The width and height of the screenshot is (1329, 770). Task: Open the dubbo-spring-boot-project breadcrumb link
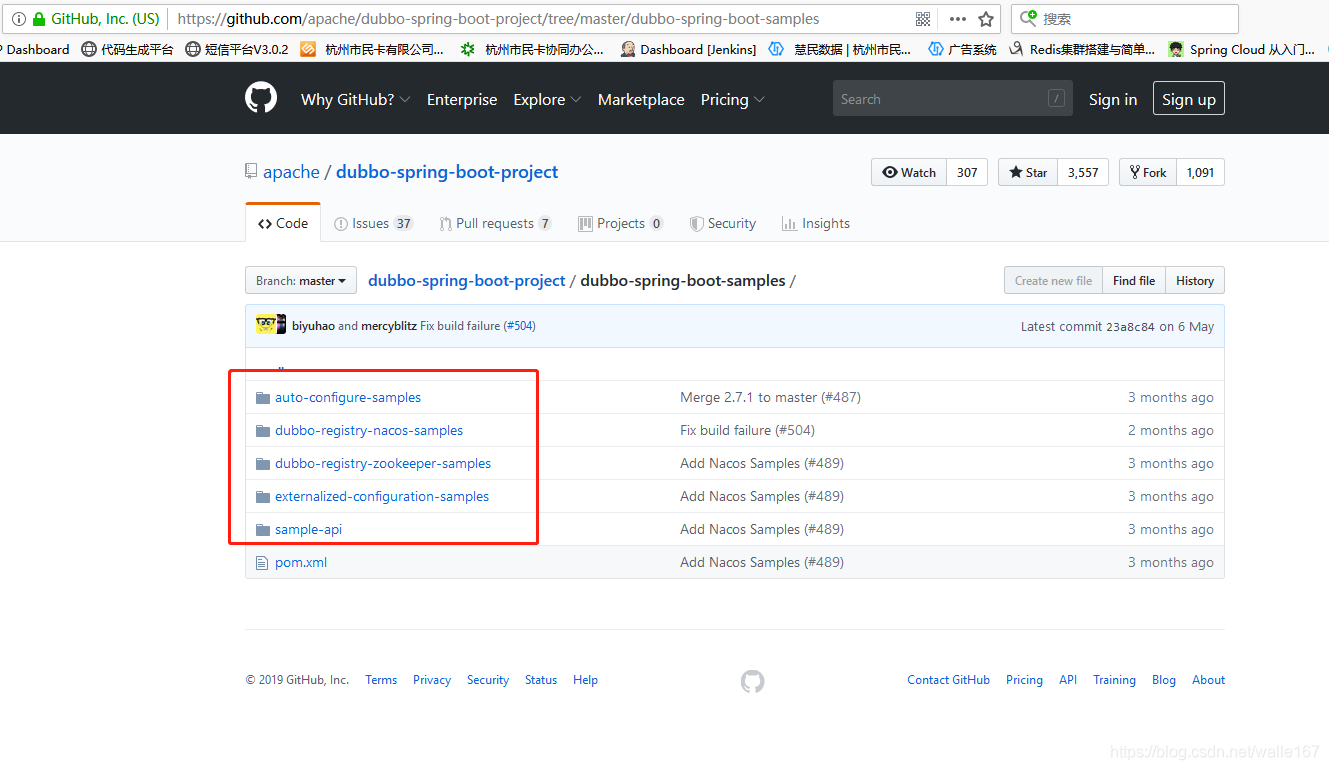coord(467,281)
